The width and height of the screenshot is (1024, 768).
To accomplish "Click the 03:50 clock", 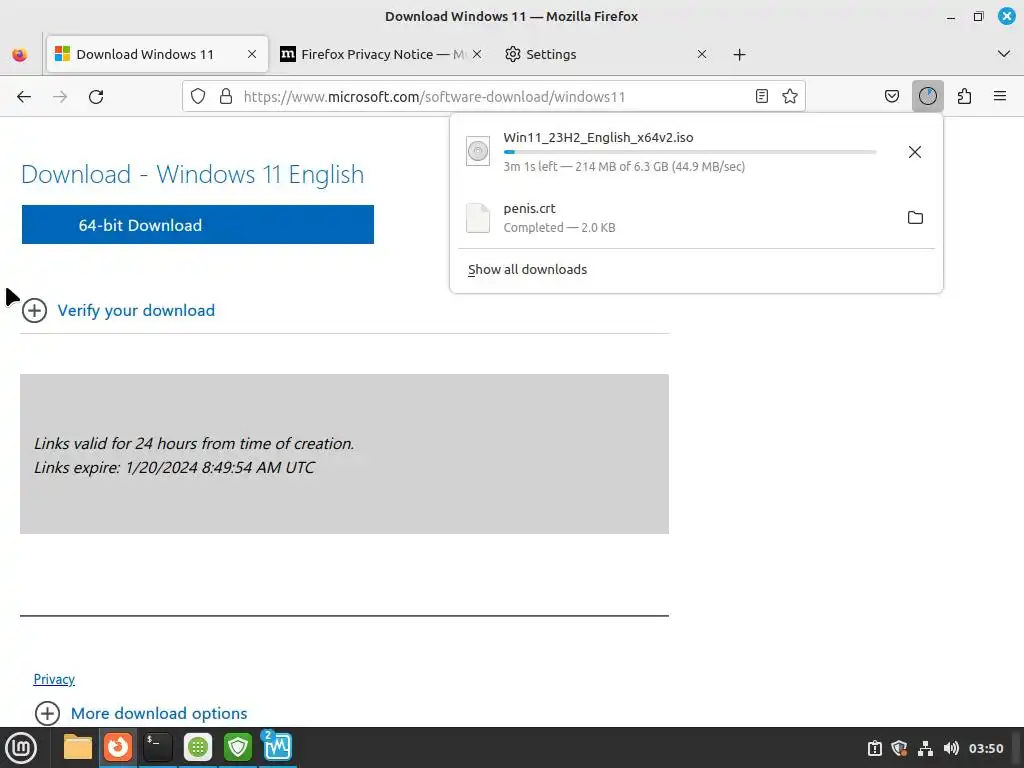I will coord(985,748).
